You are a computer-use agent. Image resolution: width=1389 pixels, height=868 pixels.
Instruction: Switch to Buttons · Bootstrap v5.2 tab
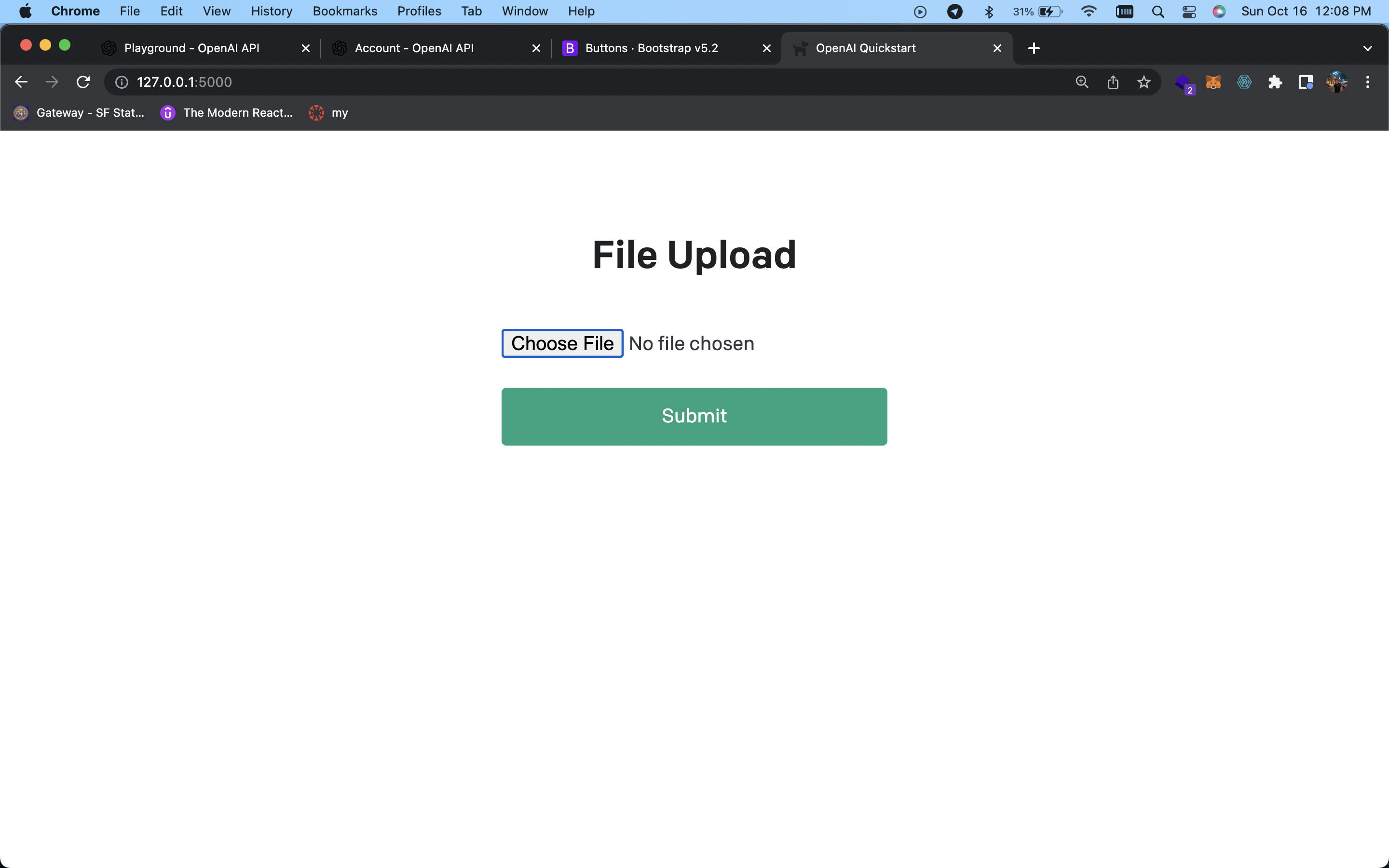pyautogui.click(x=652, y=48)
